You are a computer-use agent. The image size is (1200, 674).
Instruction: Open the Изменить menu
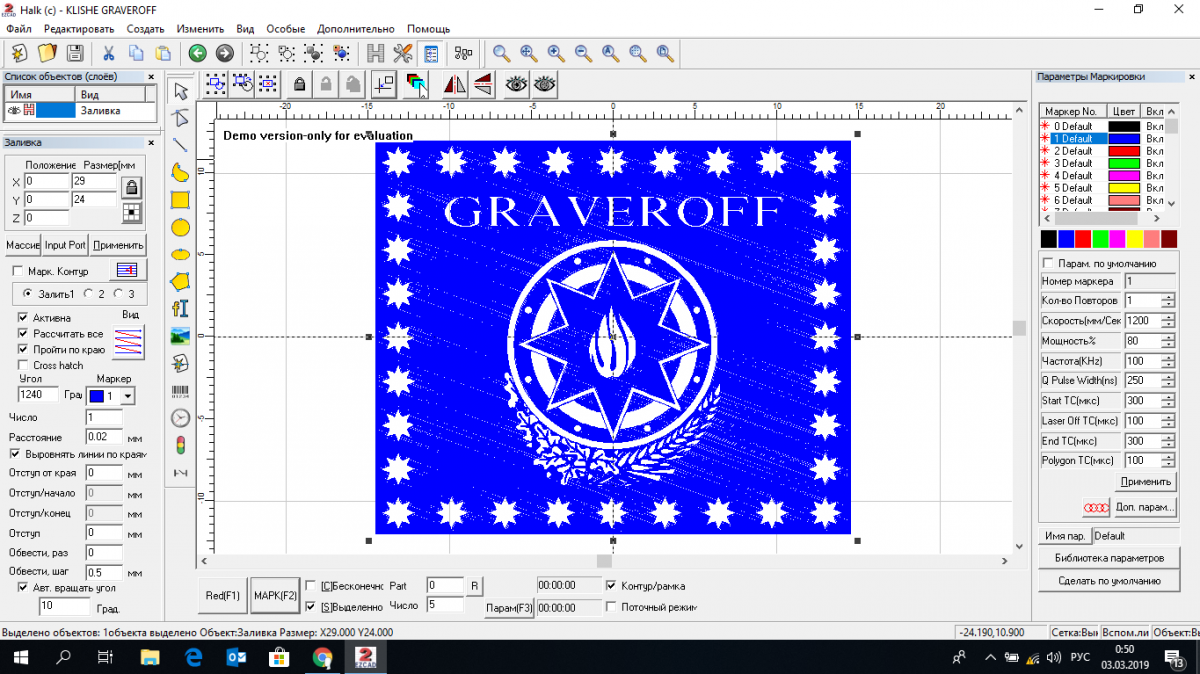pos(200,29)
